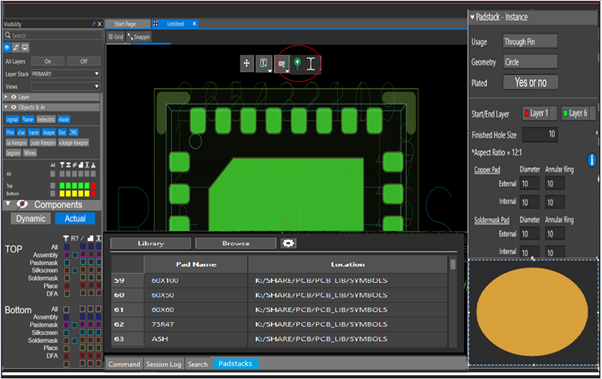Click the blue info icon near Aspect Ratio
The height and width of the screenshot is (379, 602).
[x=592, y=160]
